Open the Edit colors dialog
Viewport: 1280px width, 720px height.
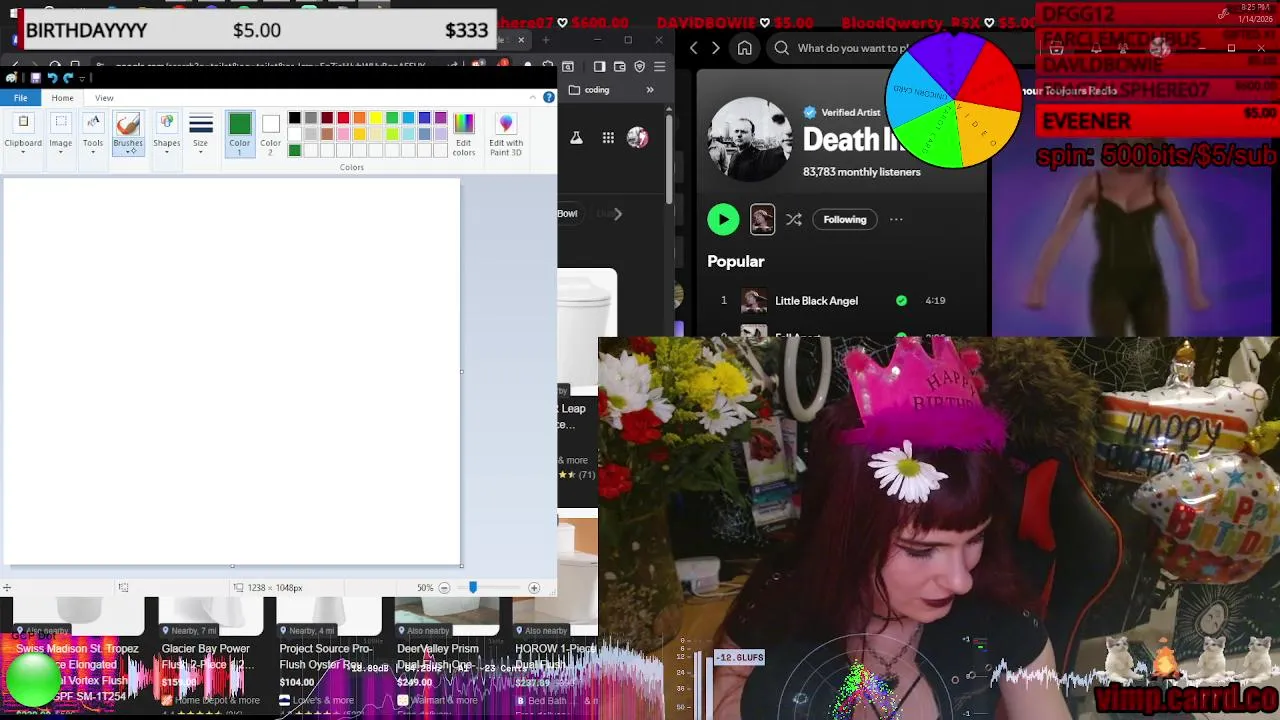coord(464,133)
